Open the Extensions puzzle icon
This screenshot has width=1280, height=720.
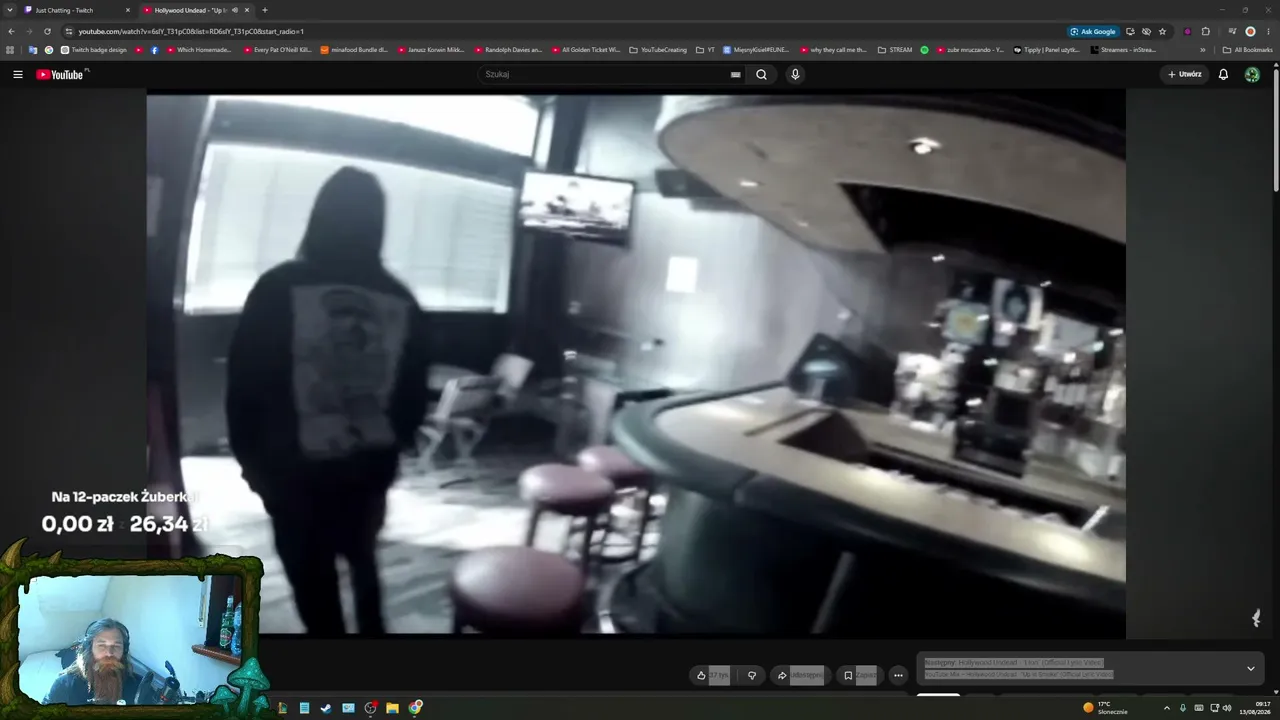[x=1206, y=31]
